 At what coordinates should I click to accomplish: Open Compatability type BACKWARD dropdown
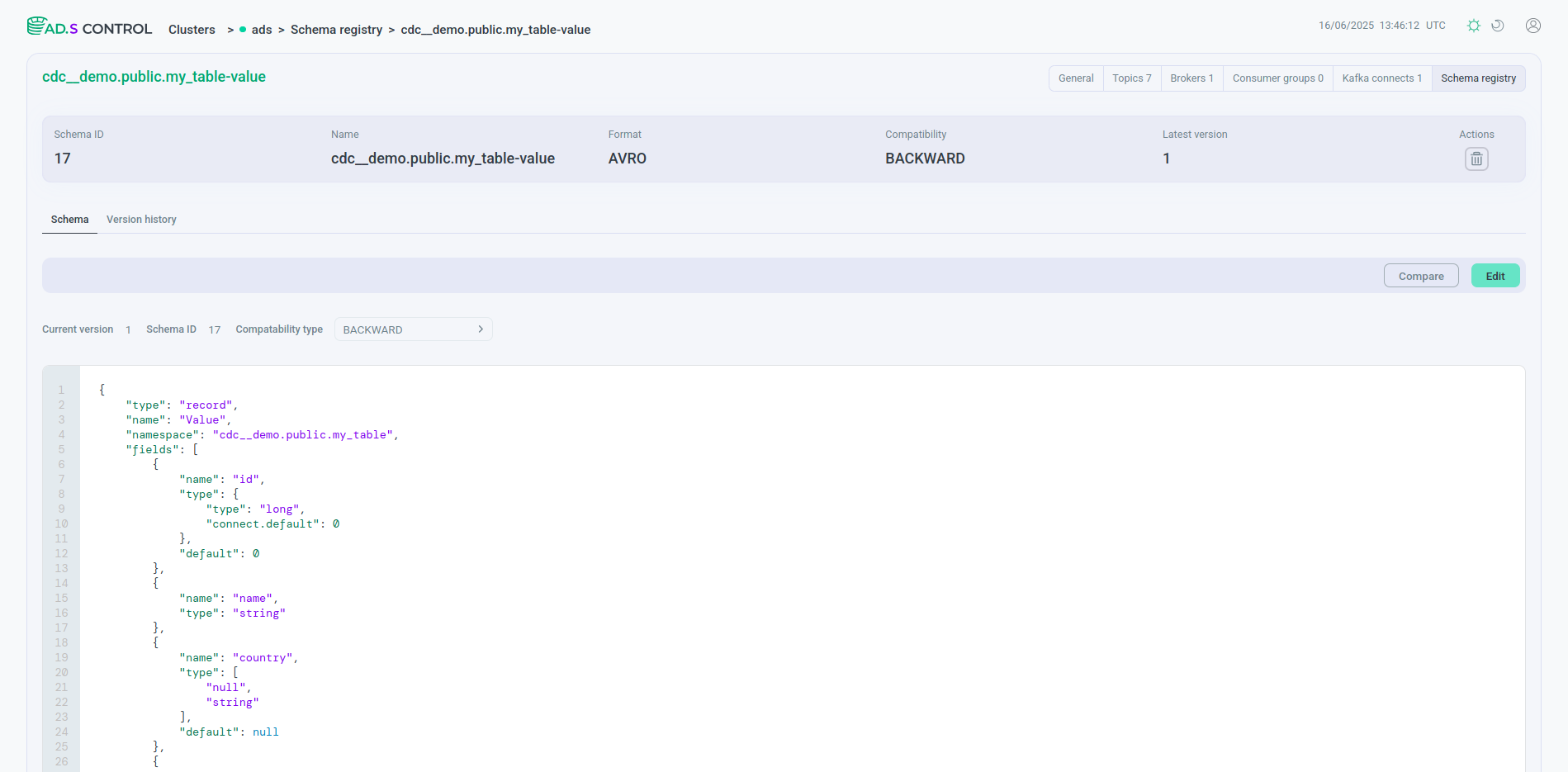pyautogui.click(x=413, y=329)
